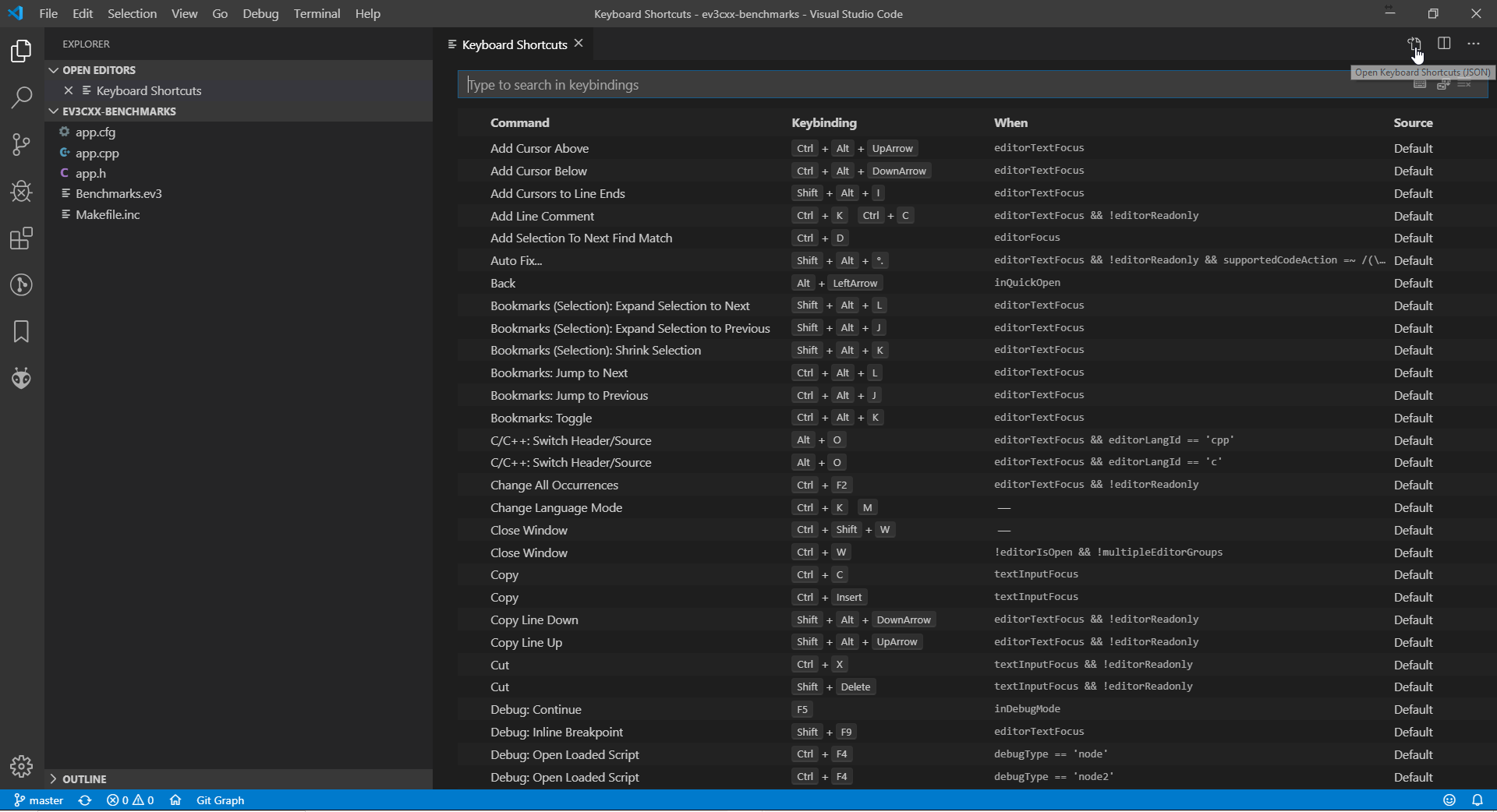Select the 'Auto Fix...' command row
The width and height of the screenshot is (1497, 812).
(x=973, y=260)
